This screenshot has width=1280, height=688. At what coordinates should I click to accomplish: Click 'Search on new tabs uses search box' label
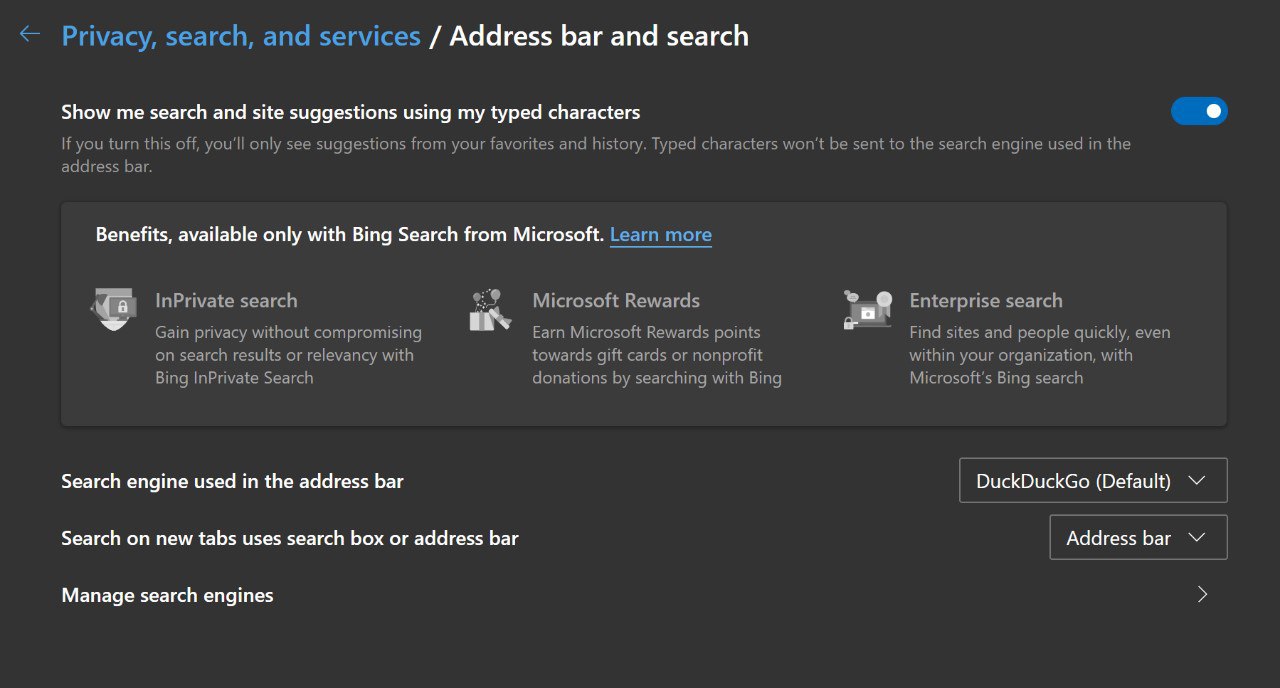290,538
